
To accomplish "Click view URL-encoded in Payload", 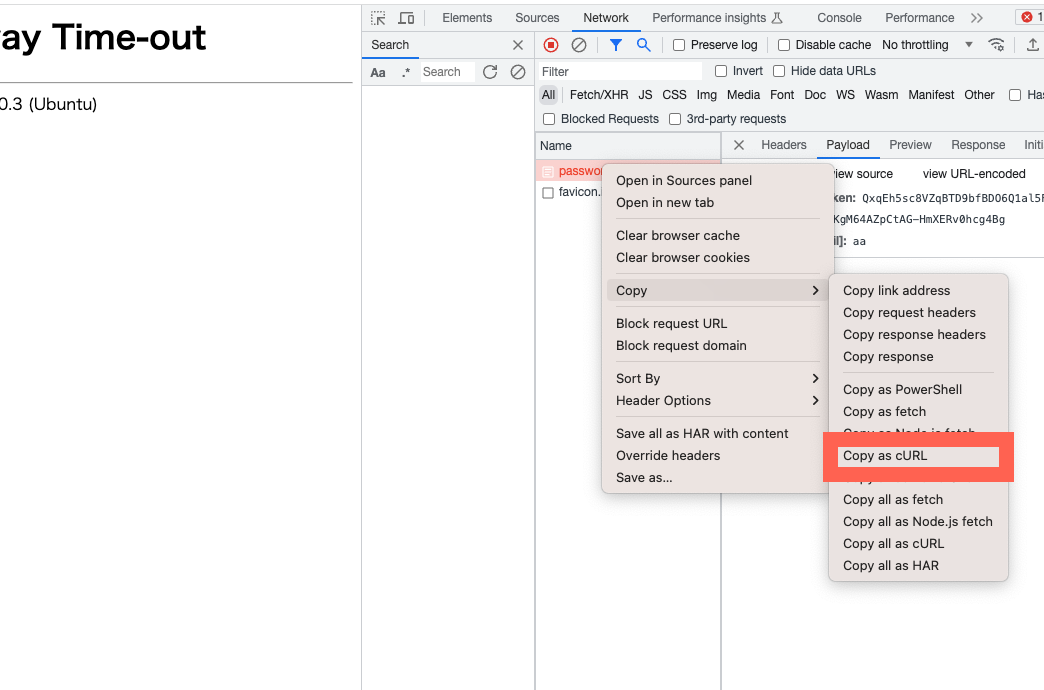I will [x=973, y=174].
